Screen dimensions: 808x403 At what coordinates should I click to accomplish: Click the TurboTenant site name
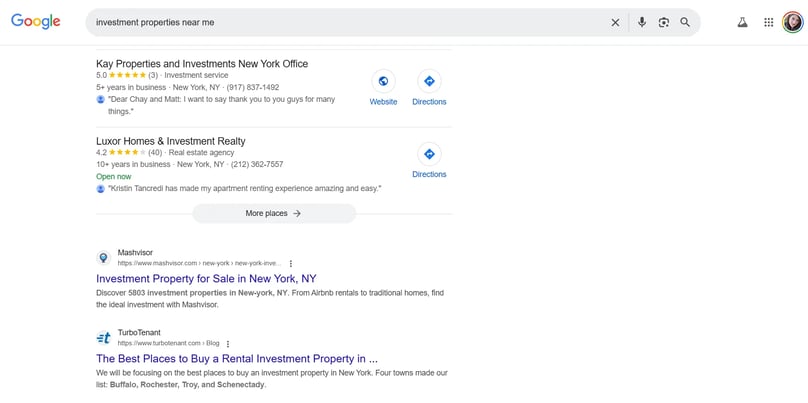(139, 332)
